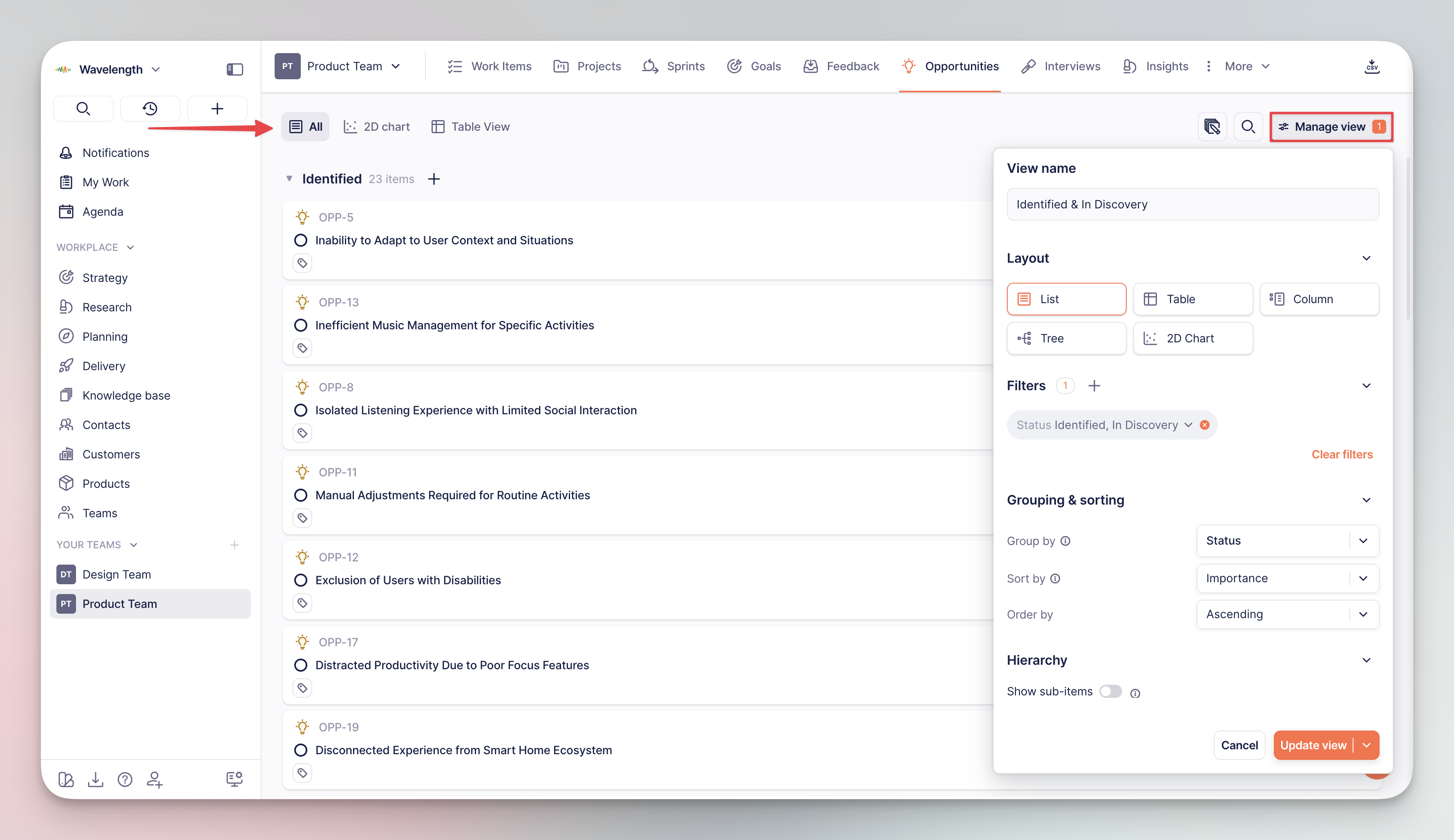Open the Order by Ascending dropdown
1454x840 pixels.
click(x=1287, y=614)
